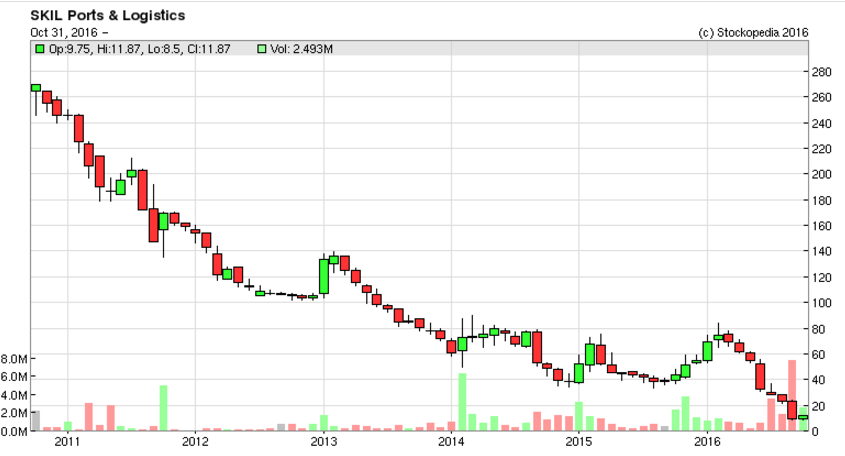Select the 2016 year label on time axis
This screenshot has height=456, width=845.
pyautogui.click(x=707, y=441)
